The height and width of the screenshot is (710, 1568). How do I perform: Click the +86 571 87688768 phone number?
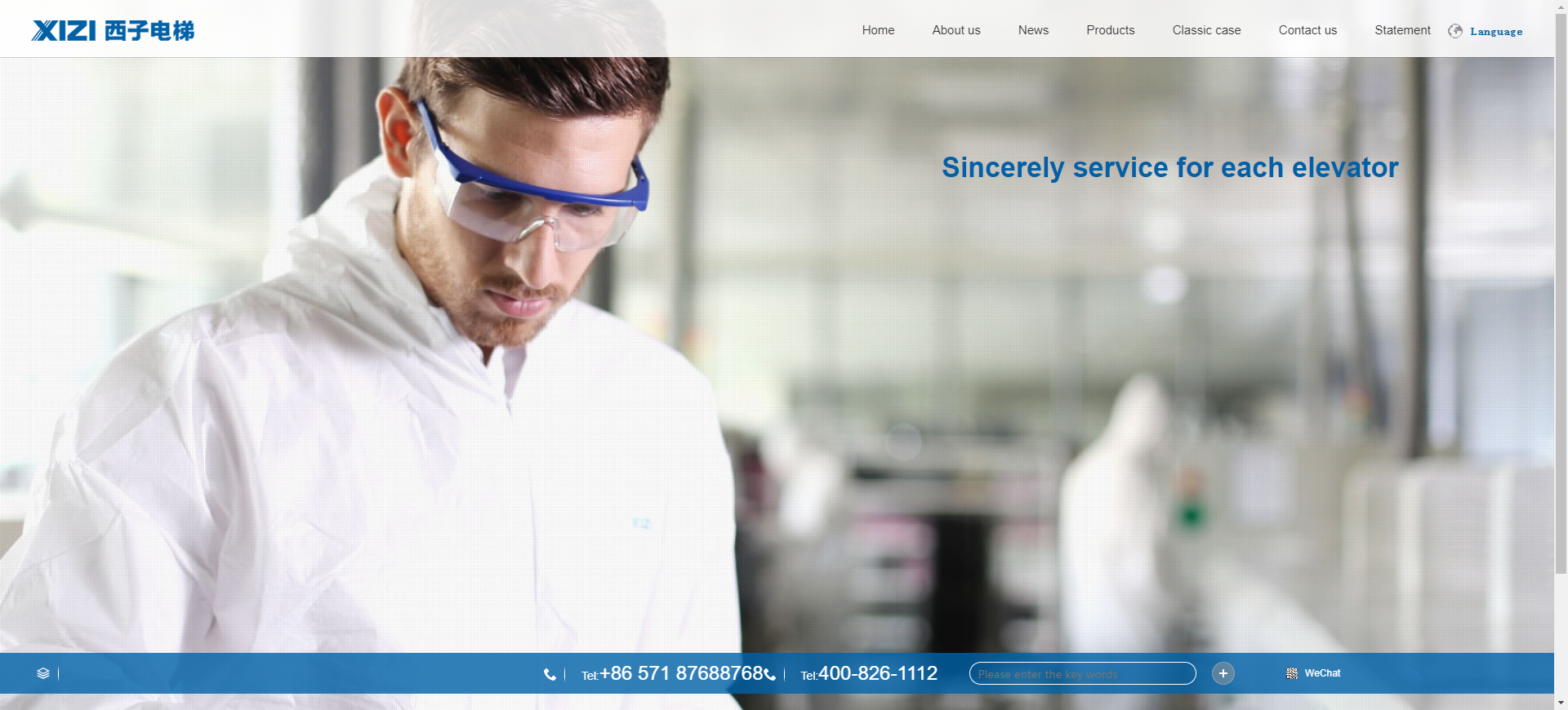pyautogui.click(x=681, y=673)
